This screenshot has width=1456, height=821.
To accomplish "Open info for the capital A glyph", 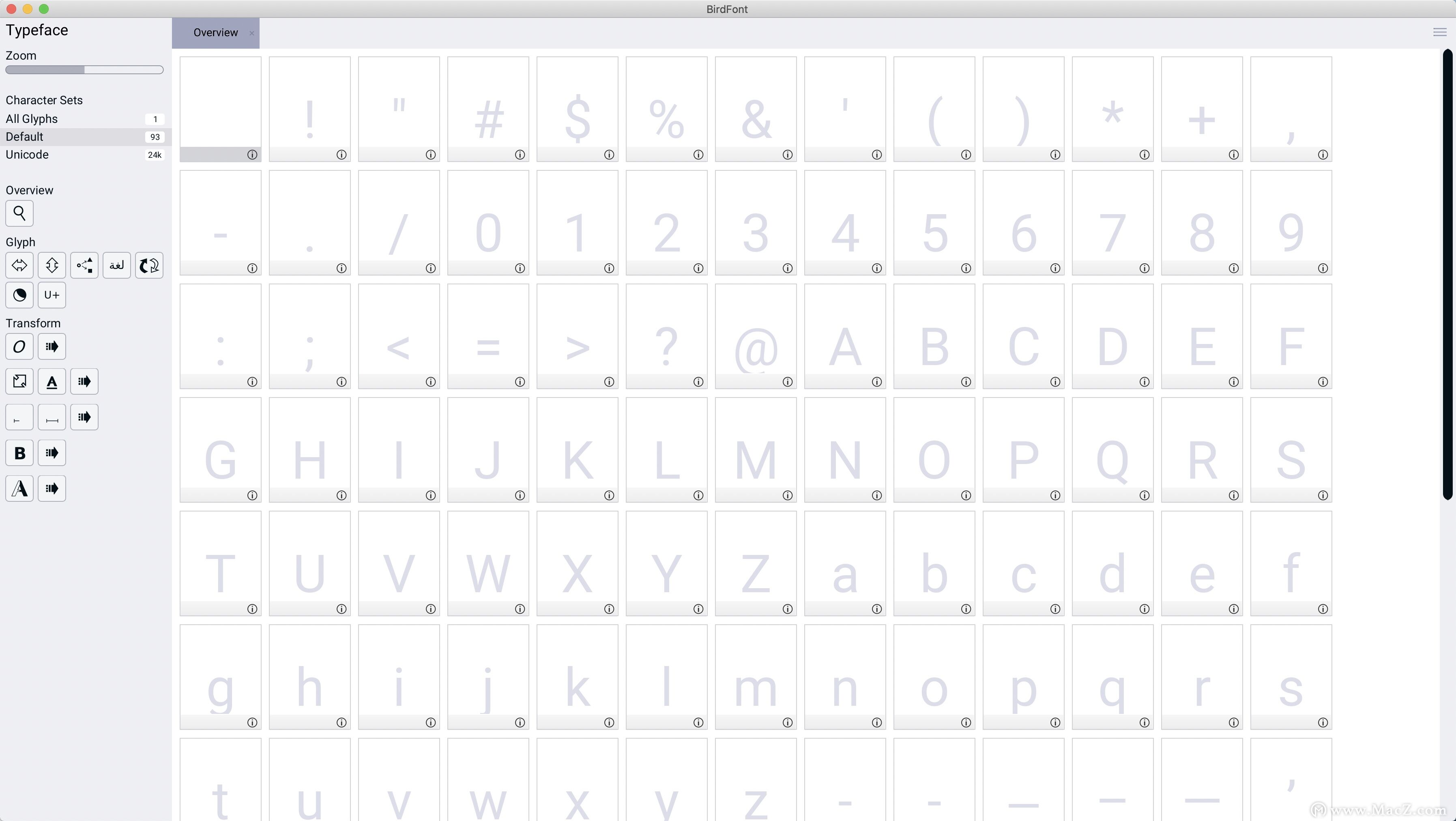I will point(877,382).
